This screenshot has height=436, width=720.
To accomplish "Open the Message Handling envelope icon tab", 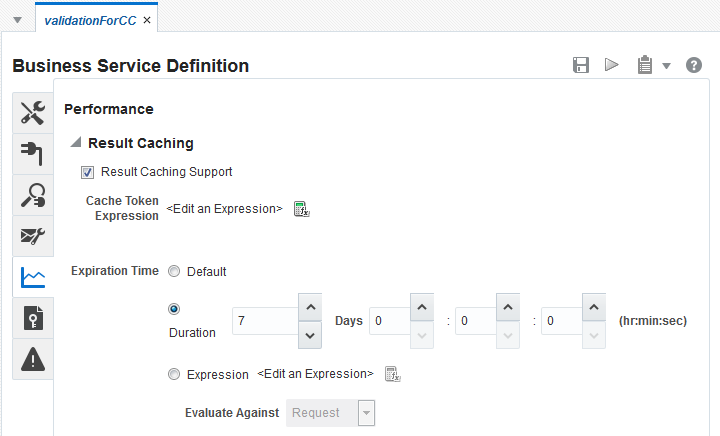I will click(33, 237).
